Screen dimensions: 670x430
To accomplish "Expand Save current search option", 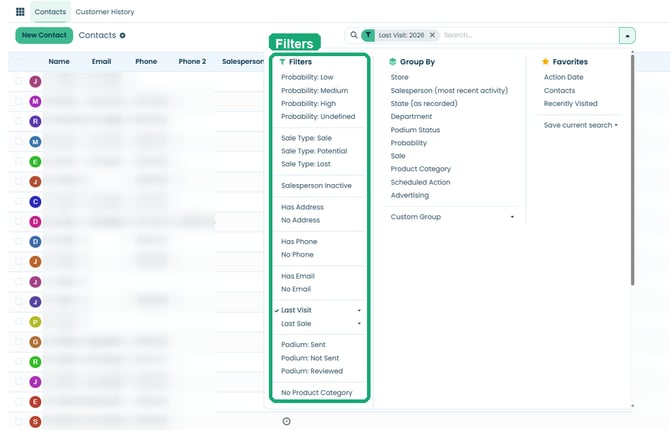I will click(580, 125).
